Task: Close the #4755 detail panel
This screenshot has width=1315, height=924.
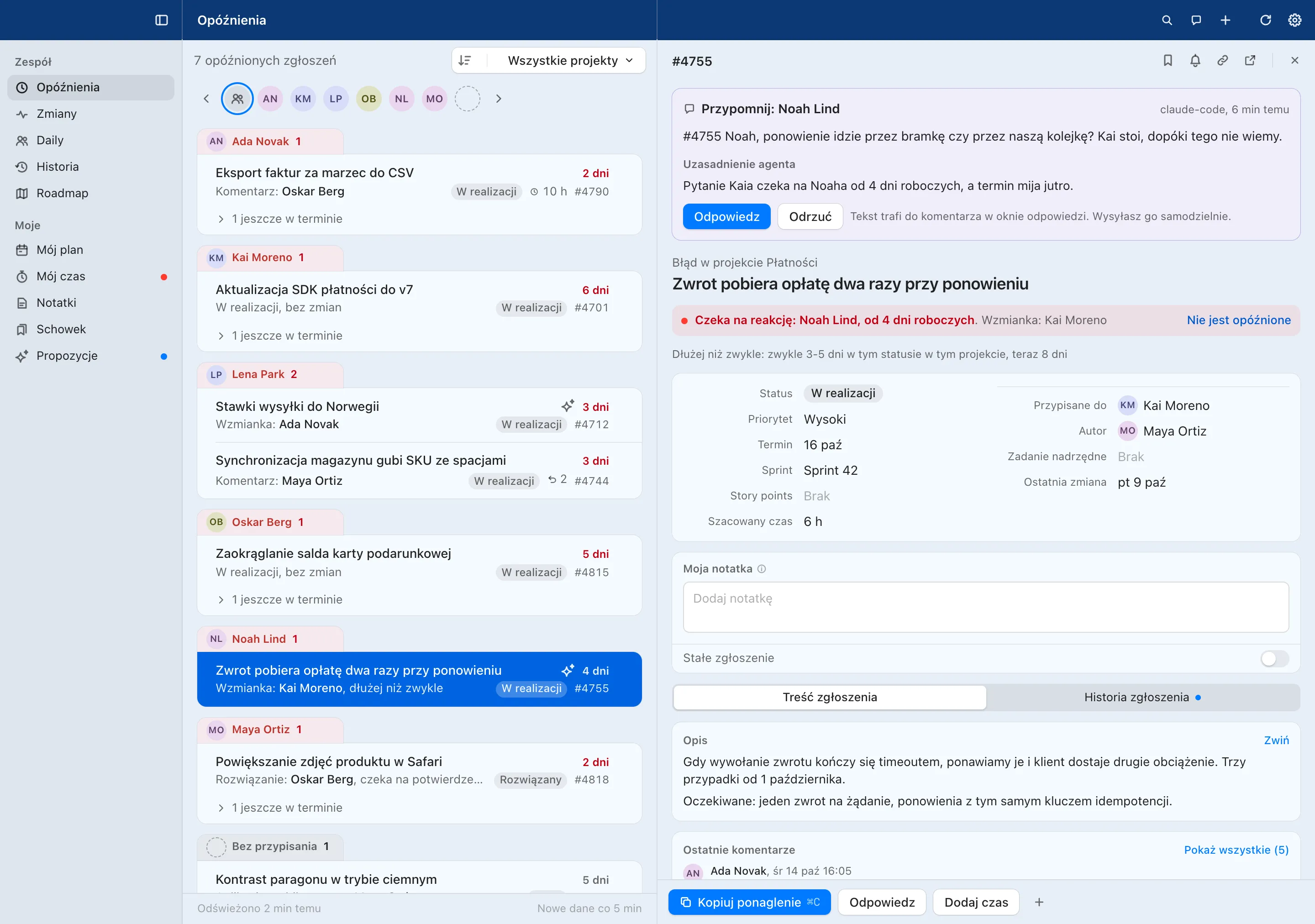Action: coord(1294,60)
